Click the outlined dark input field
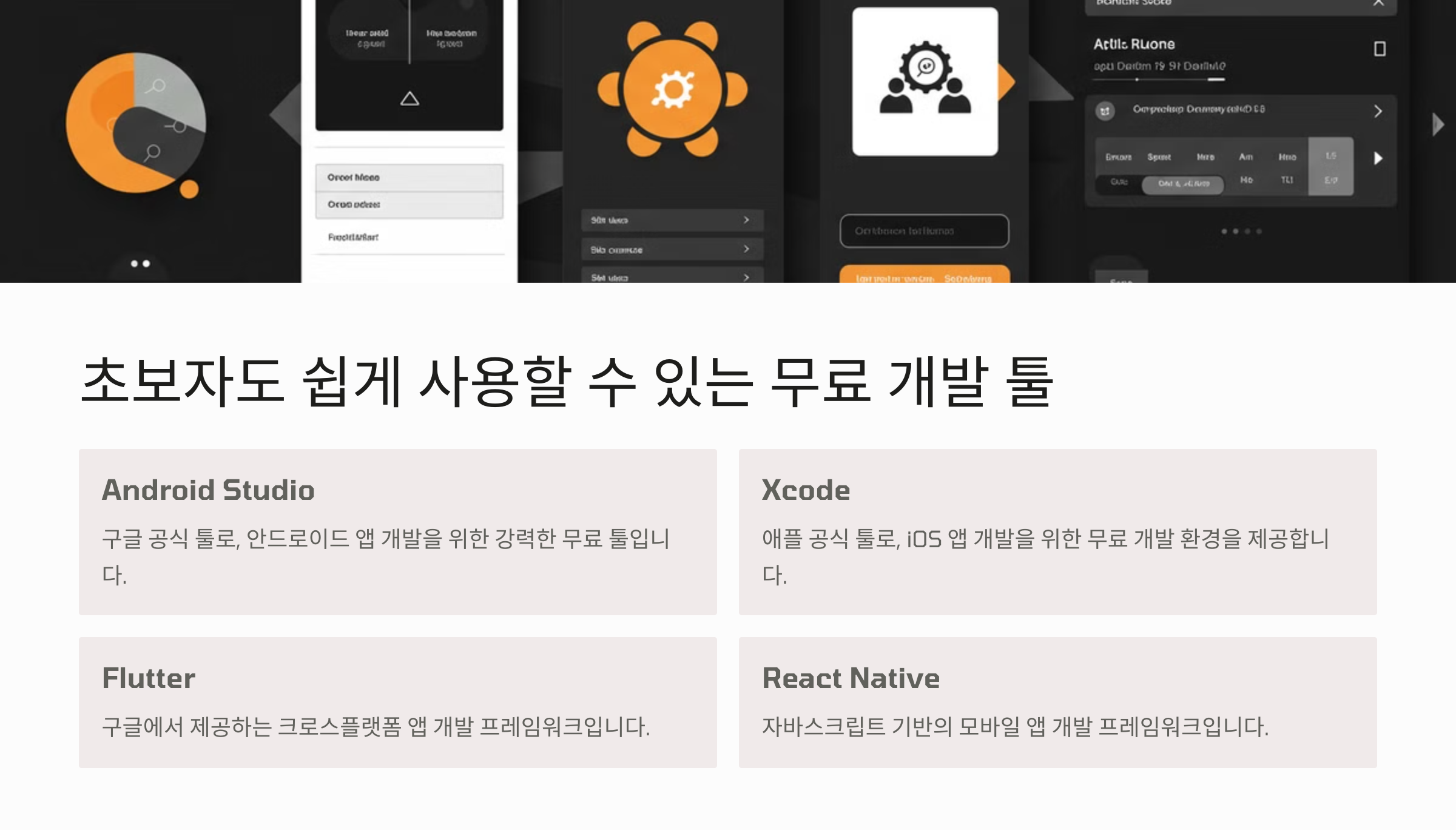This screenshot has height=830, width=1456. (924, 231)
